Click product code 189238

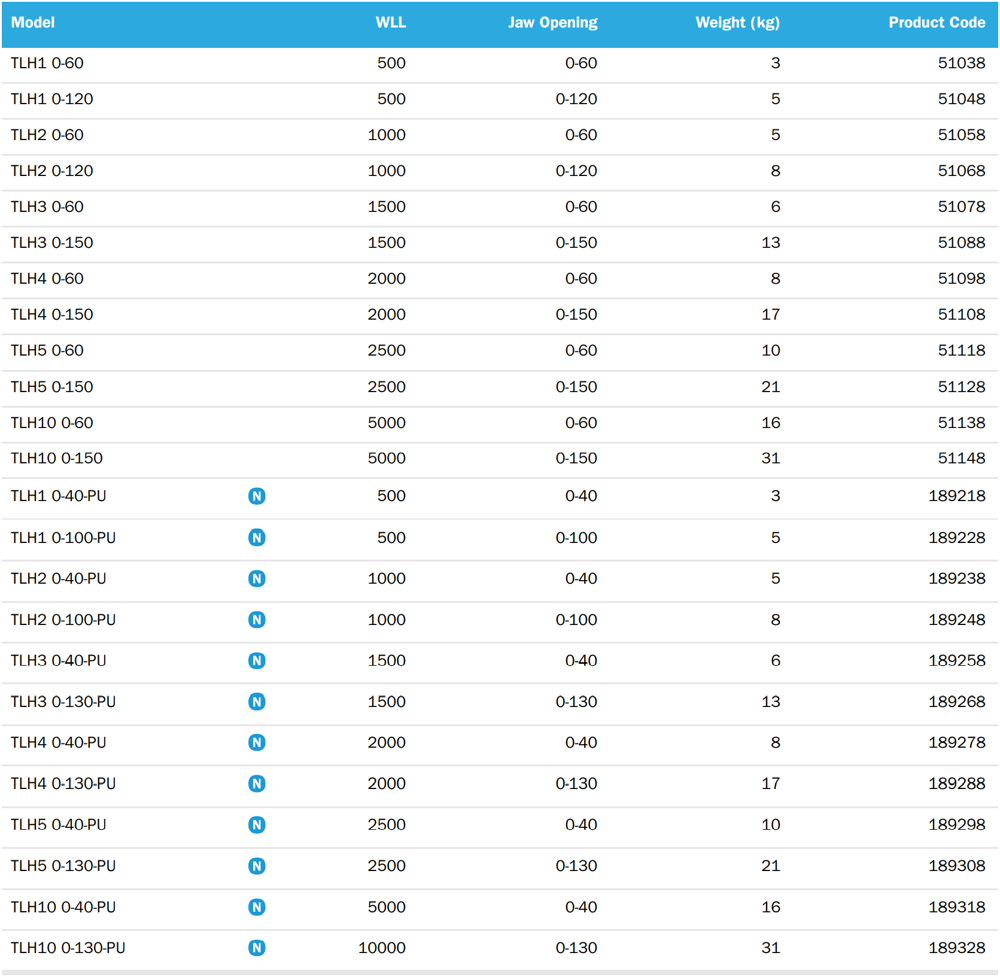point(957,578)
